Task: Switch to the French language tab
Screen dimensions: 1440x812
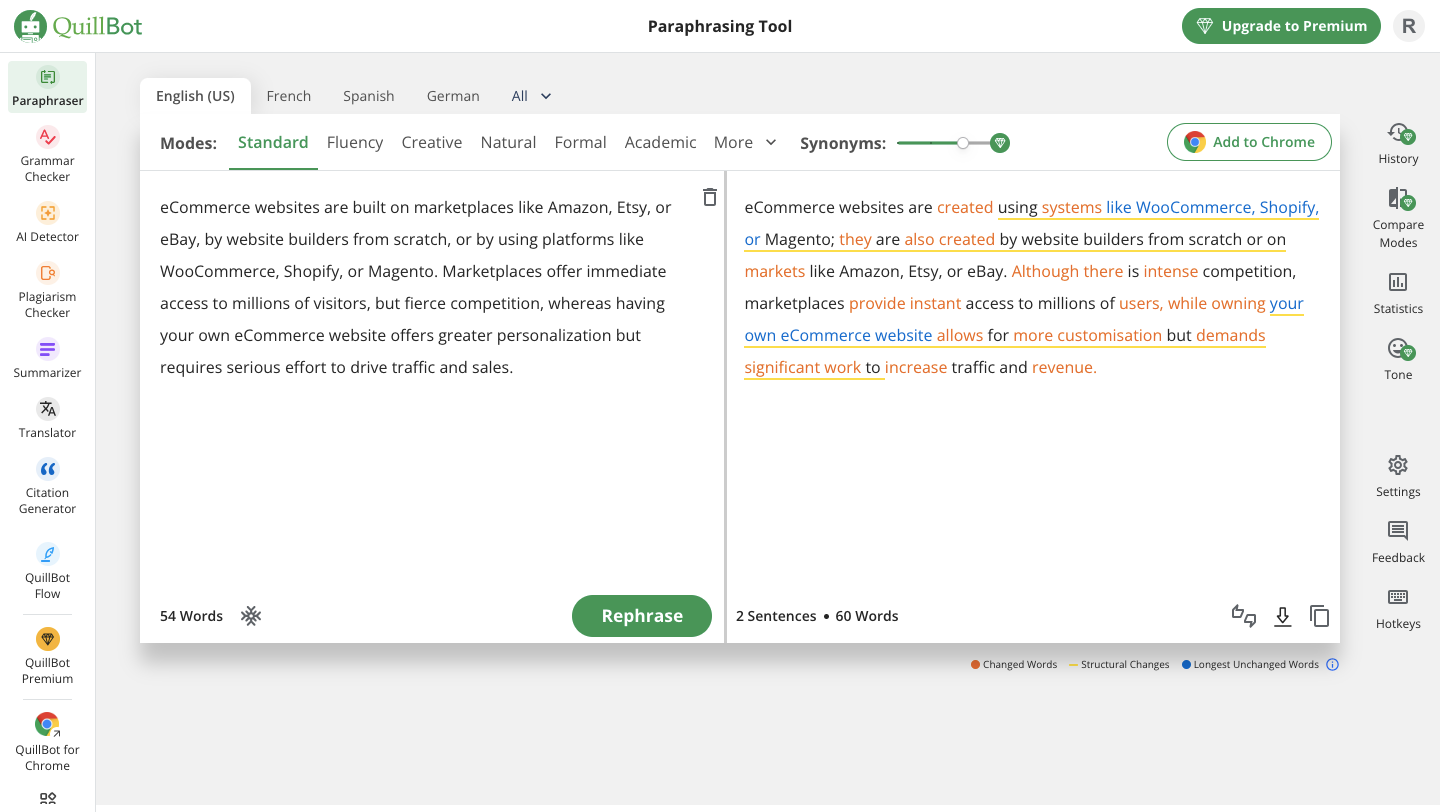Action: (x=289, y=96)
